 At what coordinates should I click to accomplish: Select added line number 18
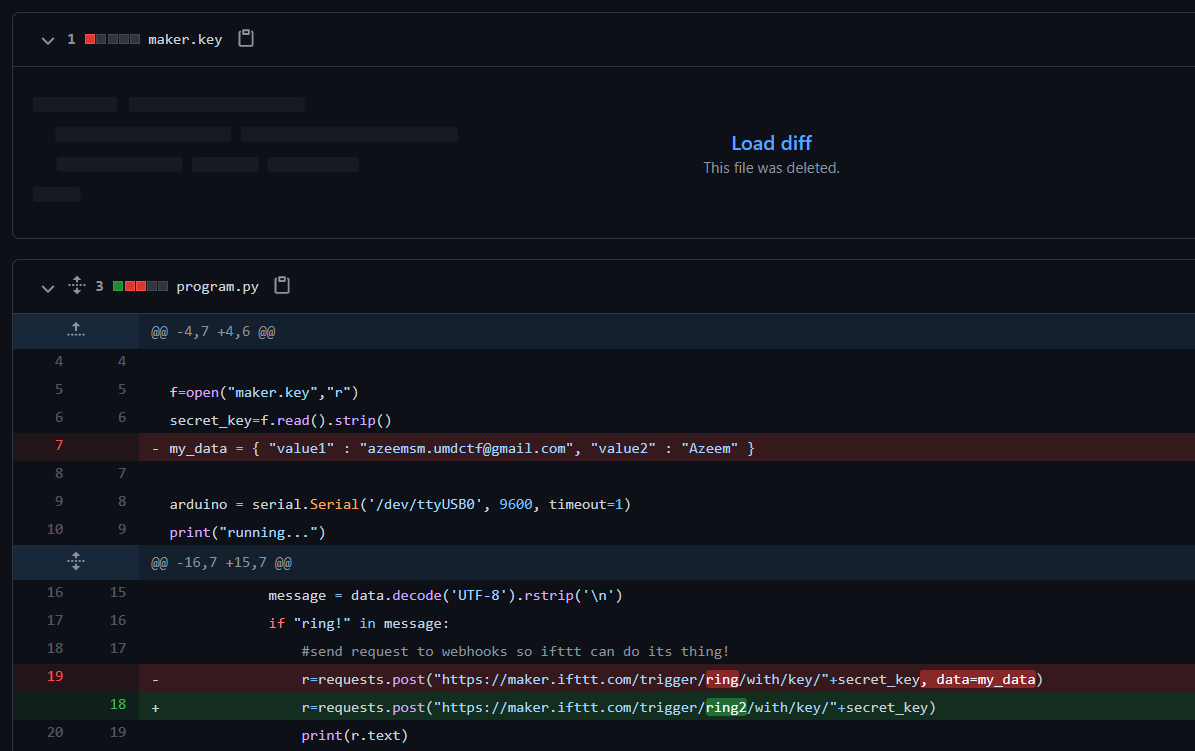coord(117,704)
